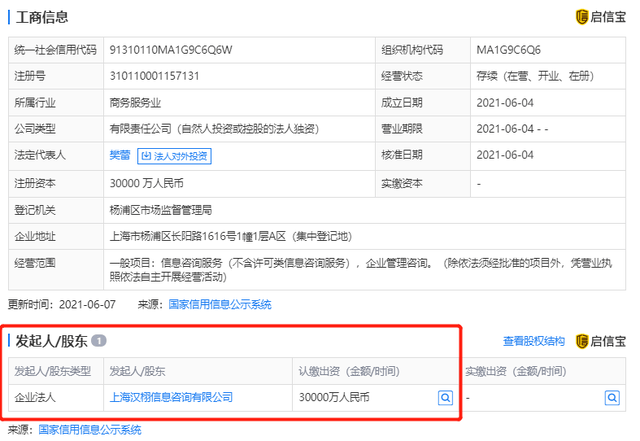Click the 存续 business status value
Viewport: 640px width, 441px height.
(535, 76)
